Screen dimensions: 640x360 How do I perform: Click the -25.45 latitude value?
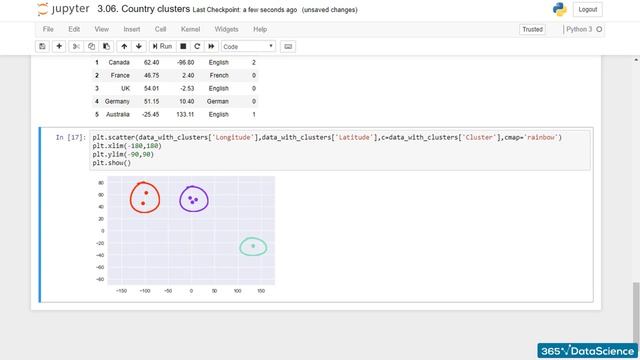[151, 114]
